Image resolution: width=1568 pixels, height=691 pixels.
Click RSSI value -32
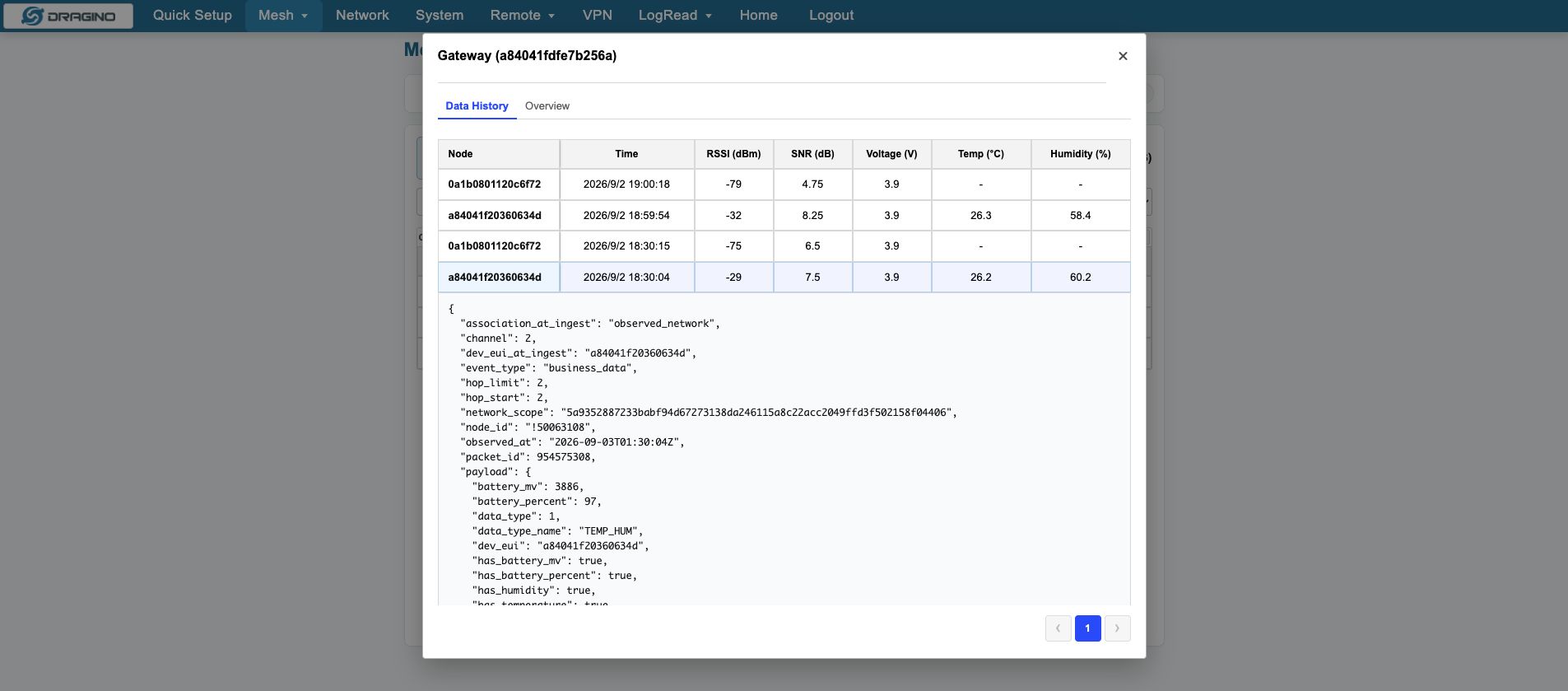(734, 216)
